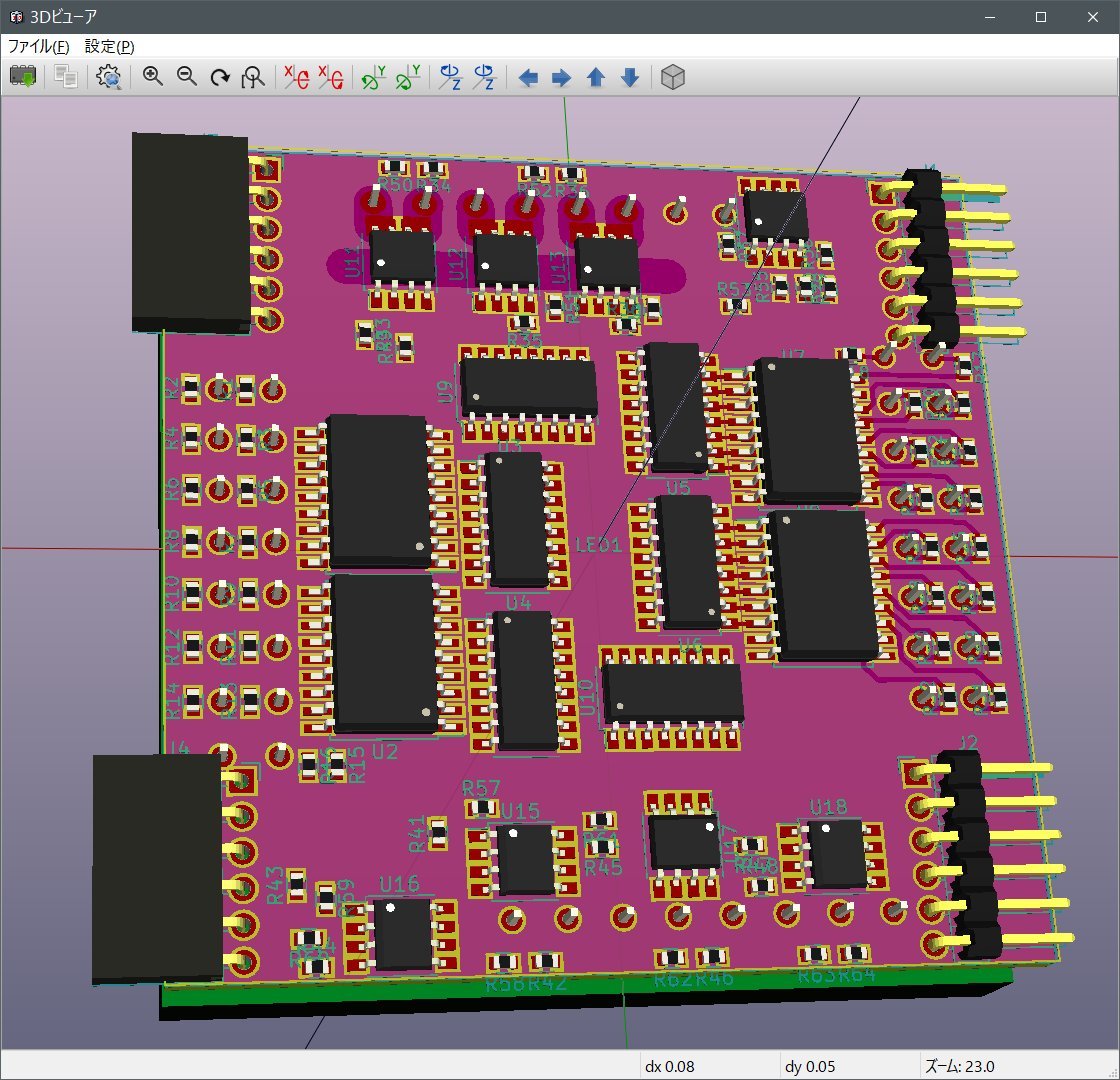
Task: Click the fit in page icon
Action: pos(254,77)
